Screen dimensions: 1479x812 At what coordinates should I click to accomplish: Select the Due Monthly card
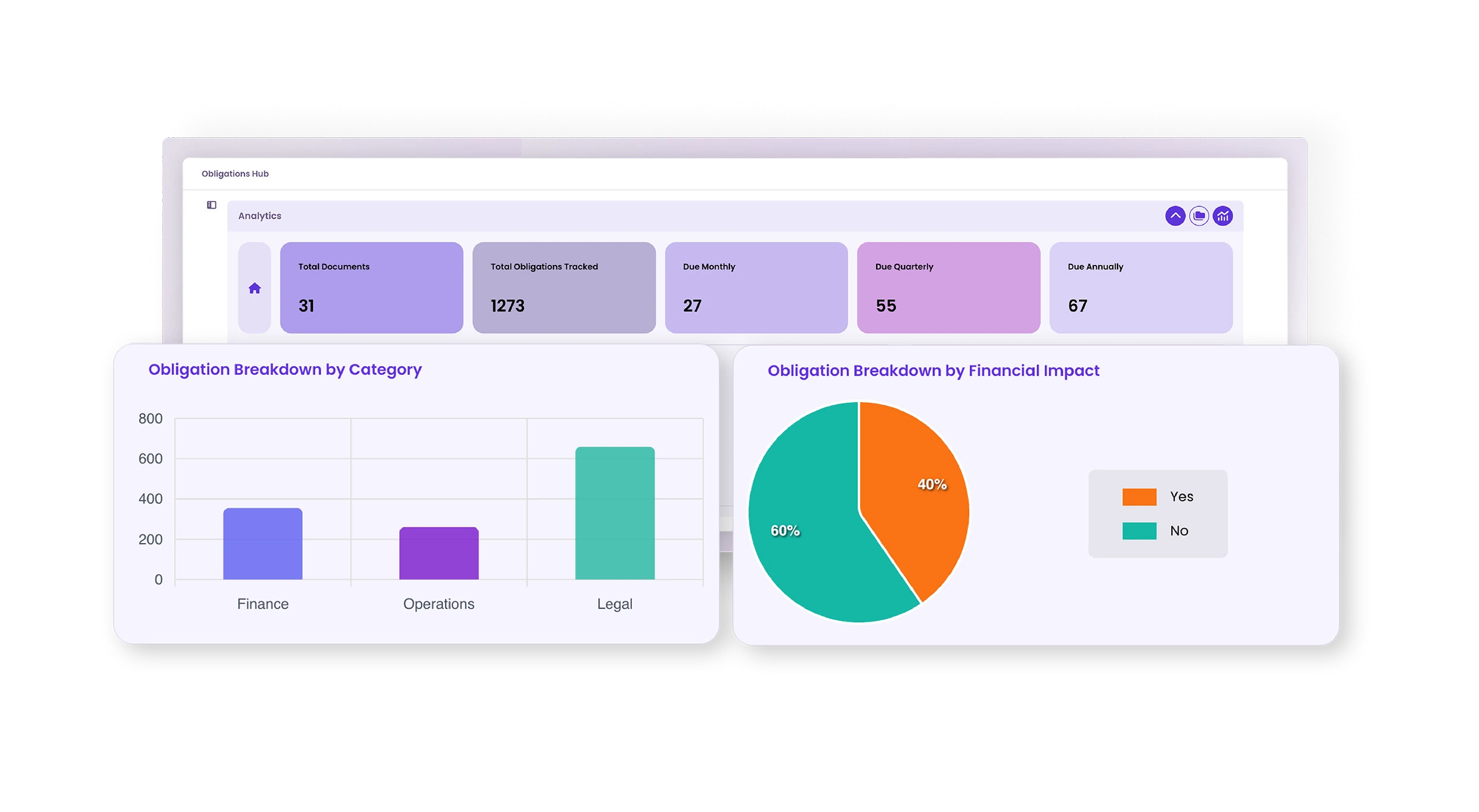point(756,287)
